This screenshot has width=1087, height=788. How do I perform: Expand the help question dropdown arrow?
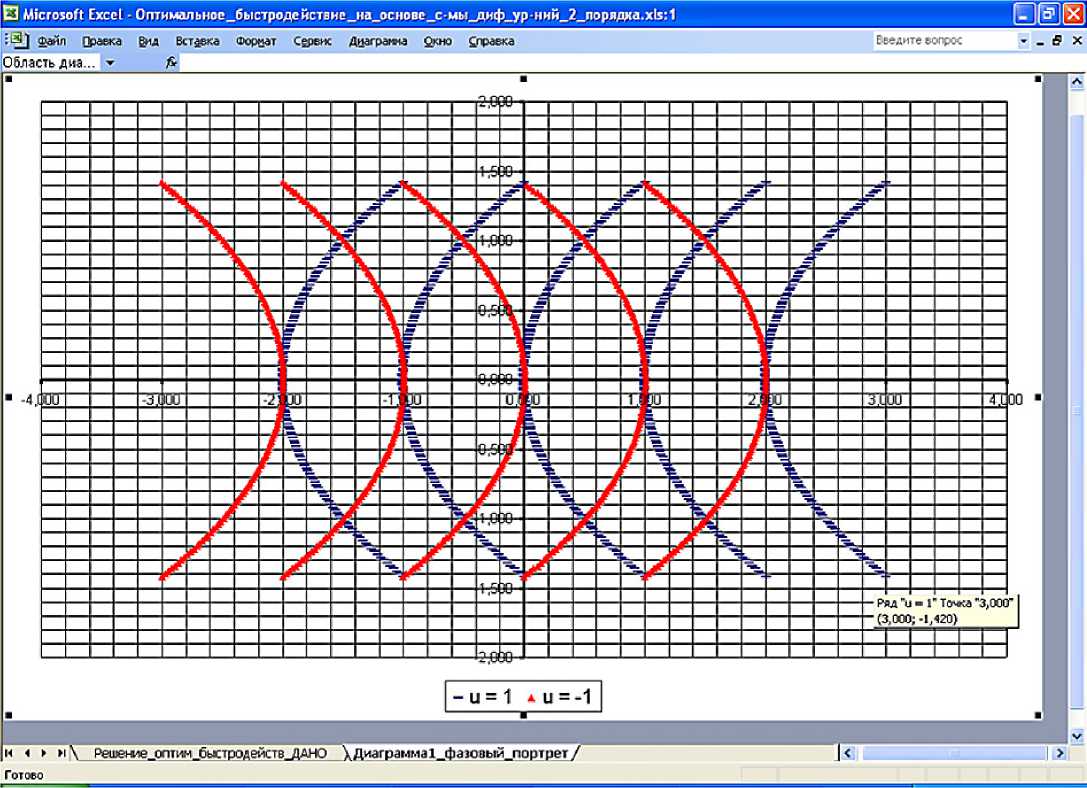click(1023, 41)
